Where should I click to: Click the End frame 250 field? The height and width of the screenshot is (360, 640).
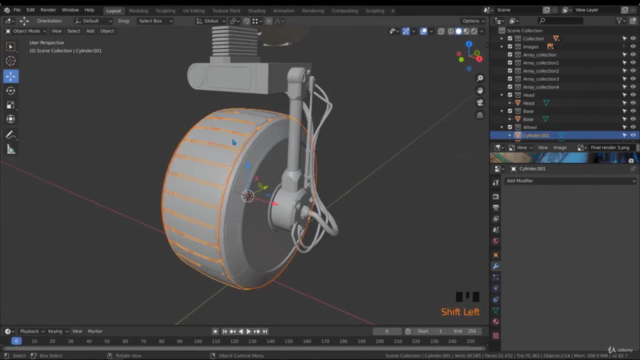pyautogui.click(x=465, y=331)
